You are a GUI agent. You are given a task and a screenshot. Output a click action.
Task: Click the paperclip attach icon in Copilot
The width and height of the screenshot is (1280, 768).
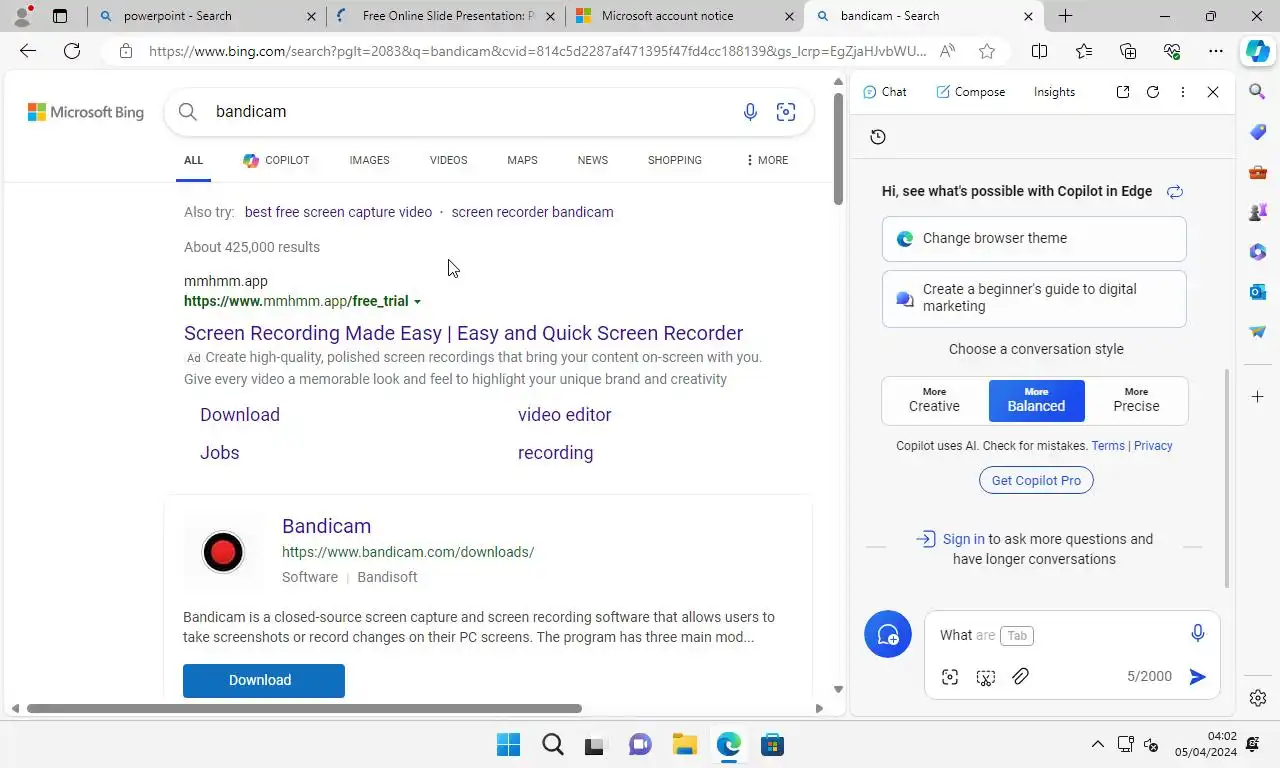[1020, 677]
